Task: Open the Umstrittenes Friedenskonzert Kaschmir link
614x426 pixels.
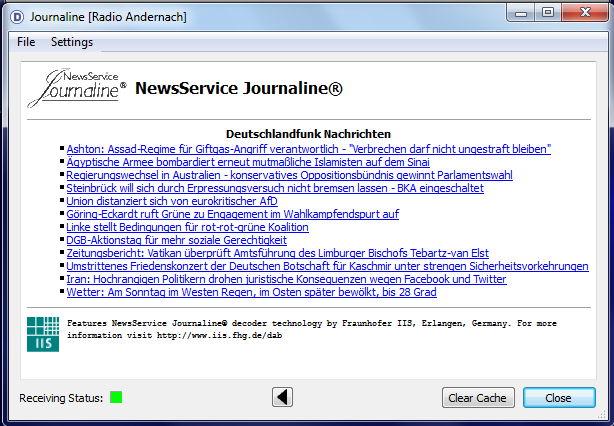Action: [x=327, y=266]
